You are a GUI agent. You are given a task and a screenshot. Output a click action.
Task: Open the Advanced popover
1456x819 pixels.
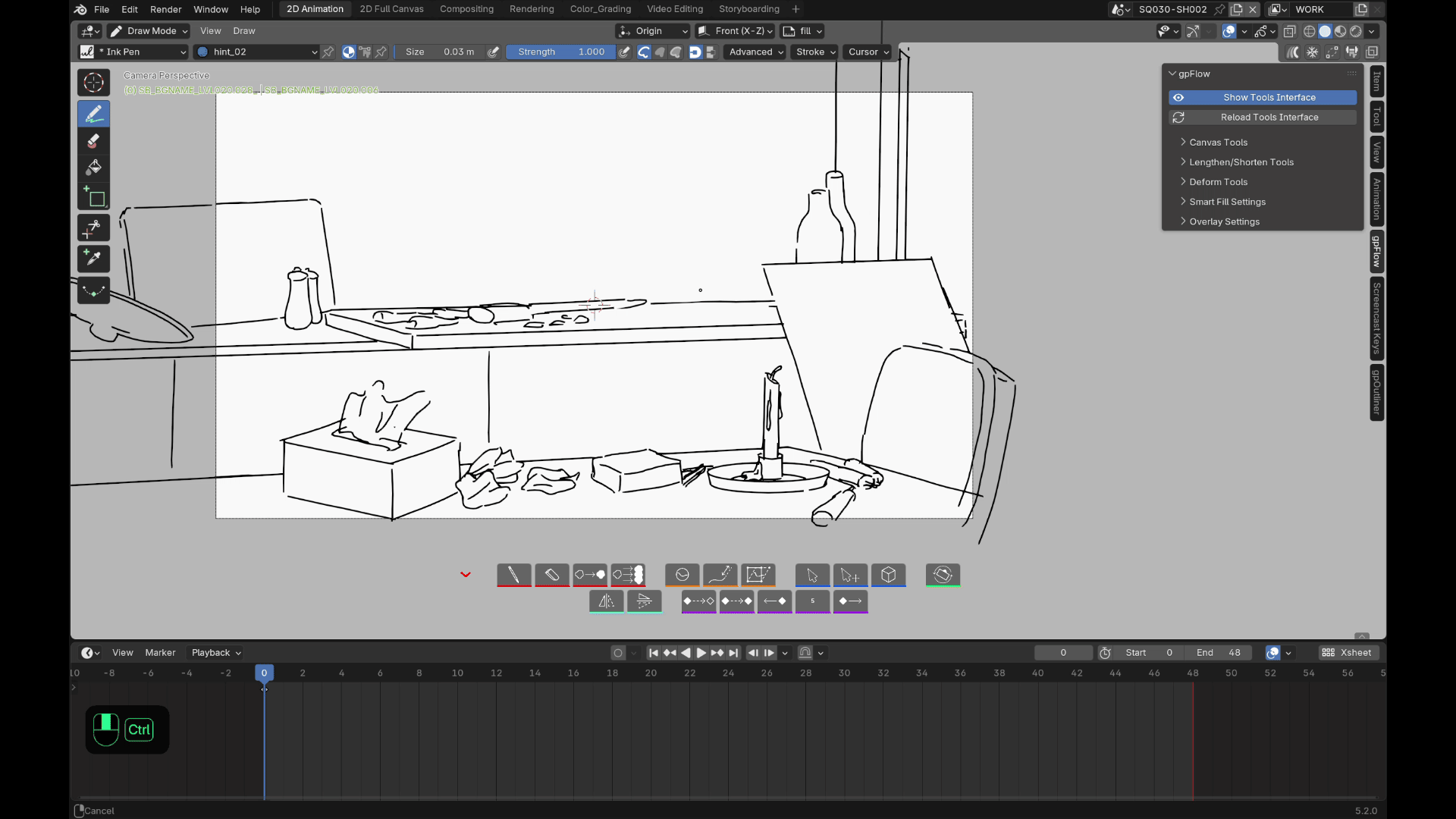(755, 52)
